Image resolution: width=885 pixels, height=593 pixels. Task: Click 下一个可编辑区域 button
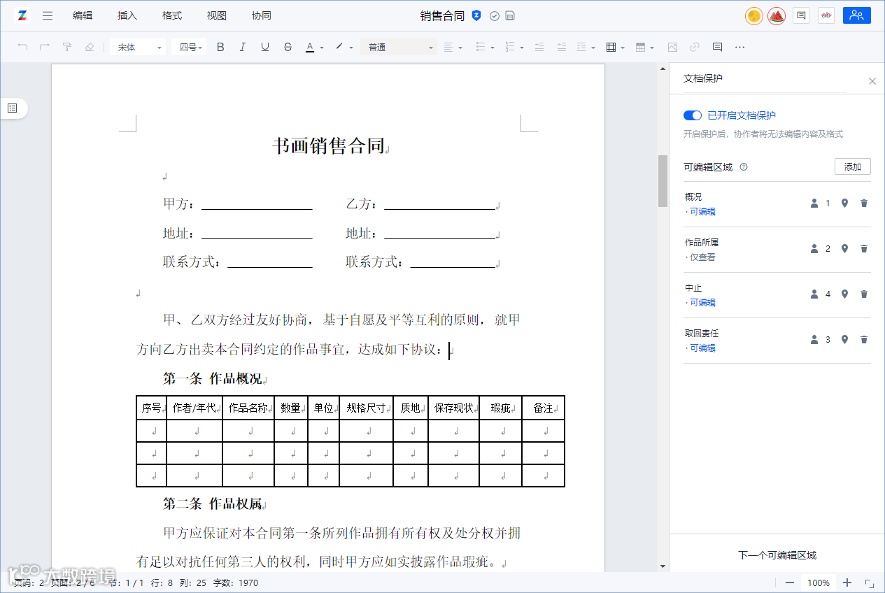(777, 555)
